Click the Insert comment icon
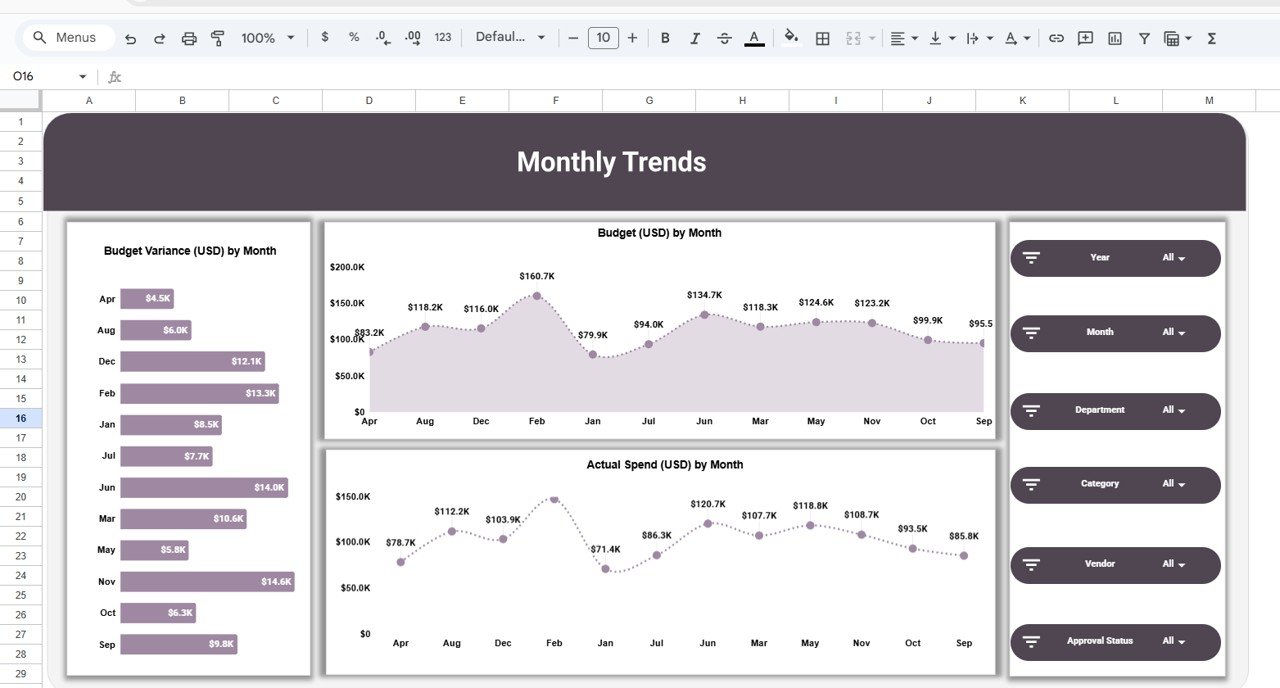Image resolution: width=1280 pixels, height=688 pixels. click(1085, 37)
